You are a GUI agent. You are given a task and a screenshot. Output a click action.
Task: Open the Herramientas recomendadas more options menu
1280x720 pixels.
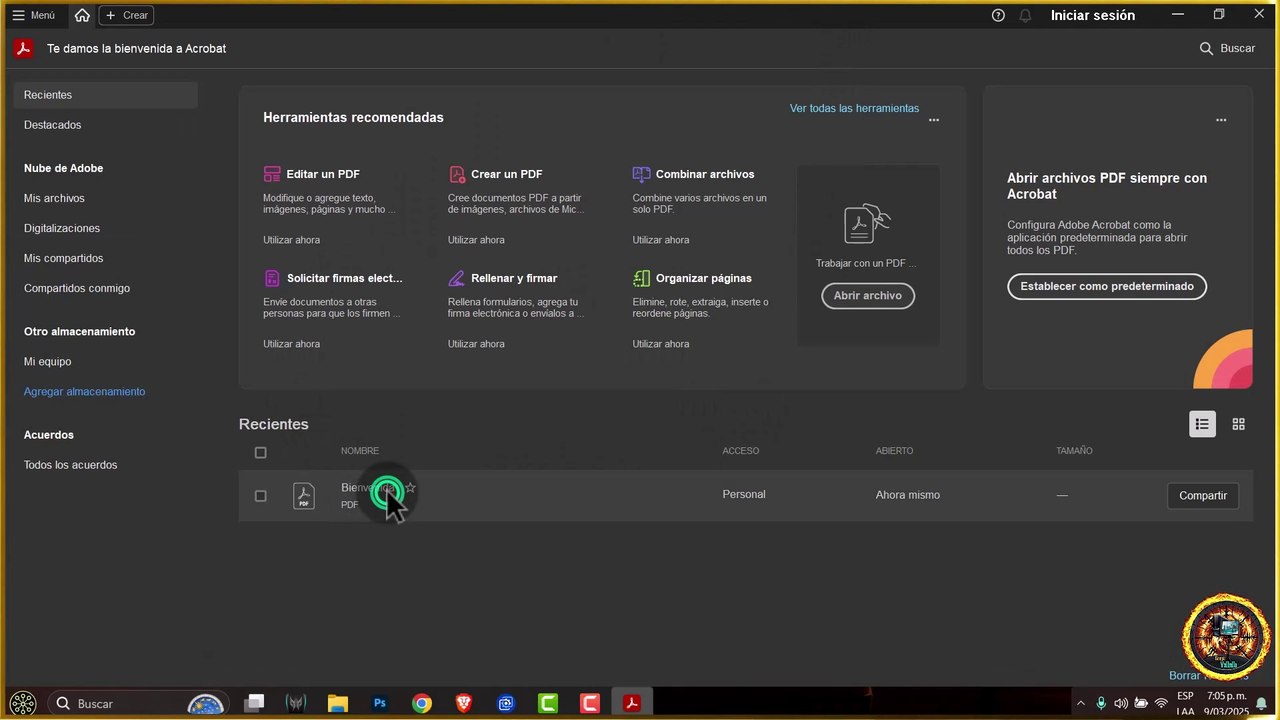[x=934, y=120]
